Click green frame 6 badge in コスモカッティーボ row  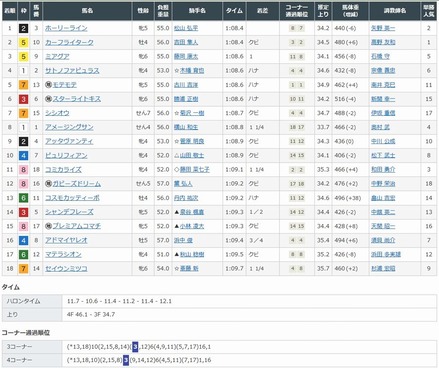(x=23, y=198)
